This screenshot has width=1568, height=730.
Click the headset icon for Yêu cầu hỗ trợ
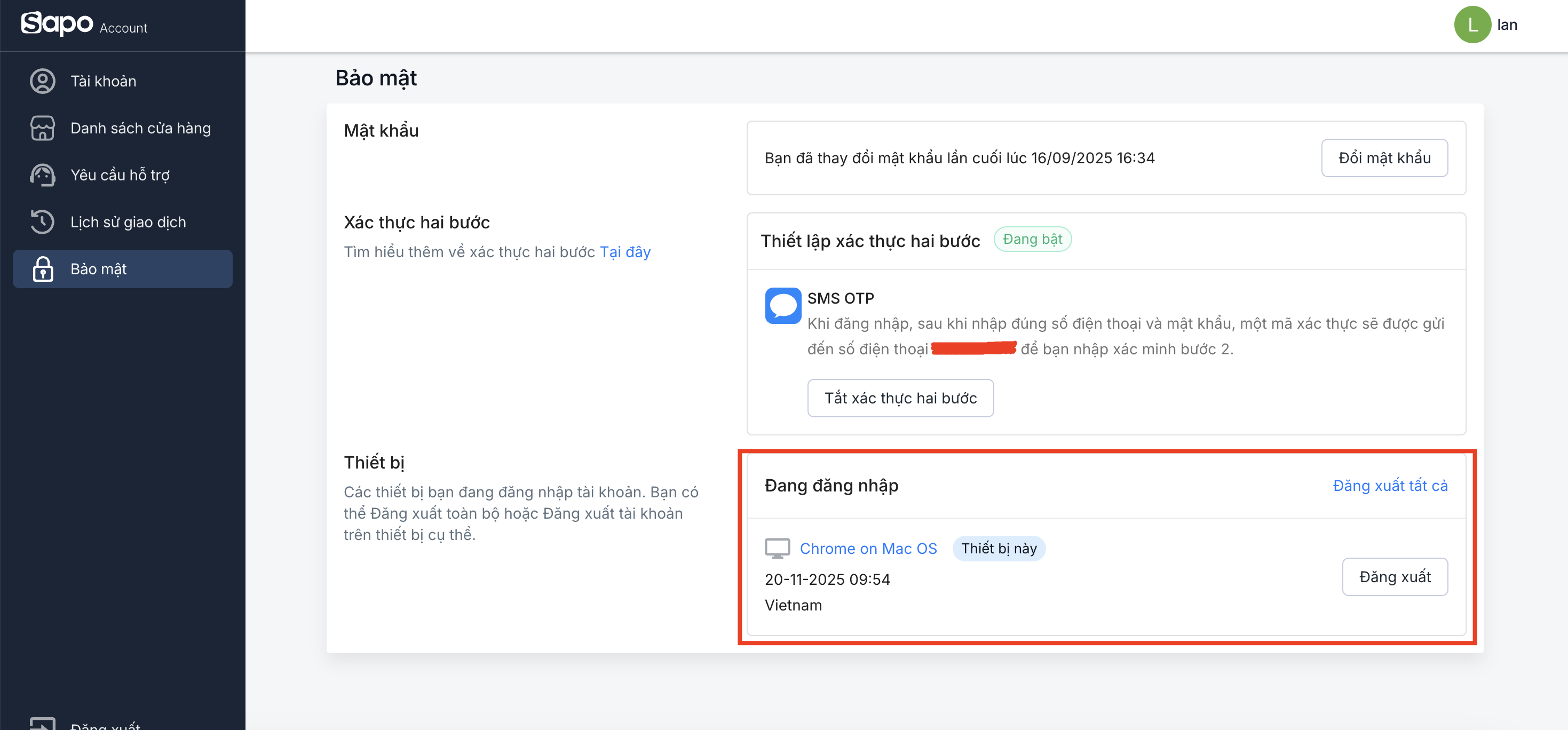coord(43,174)
